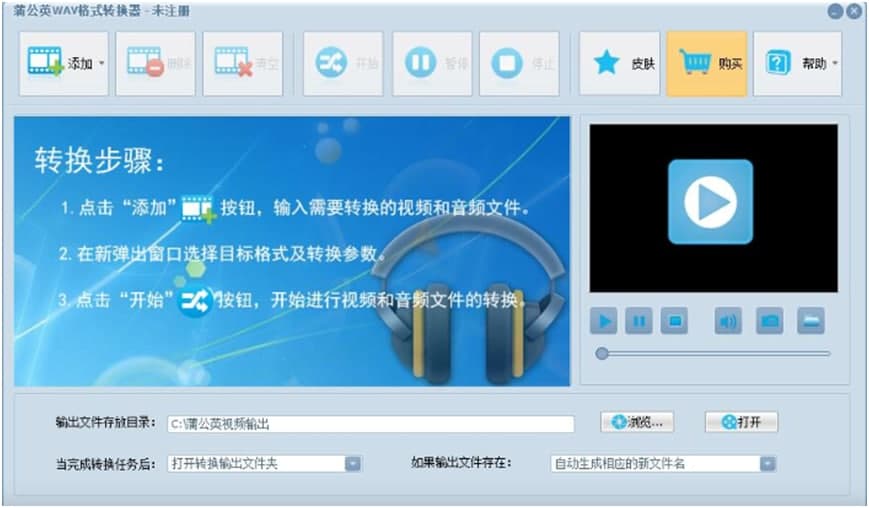This screenshot has width=869, height=508.
Task: Open the 当完成转换任务后 dropdown
Action: click(x=264, y=464)
